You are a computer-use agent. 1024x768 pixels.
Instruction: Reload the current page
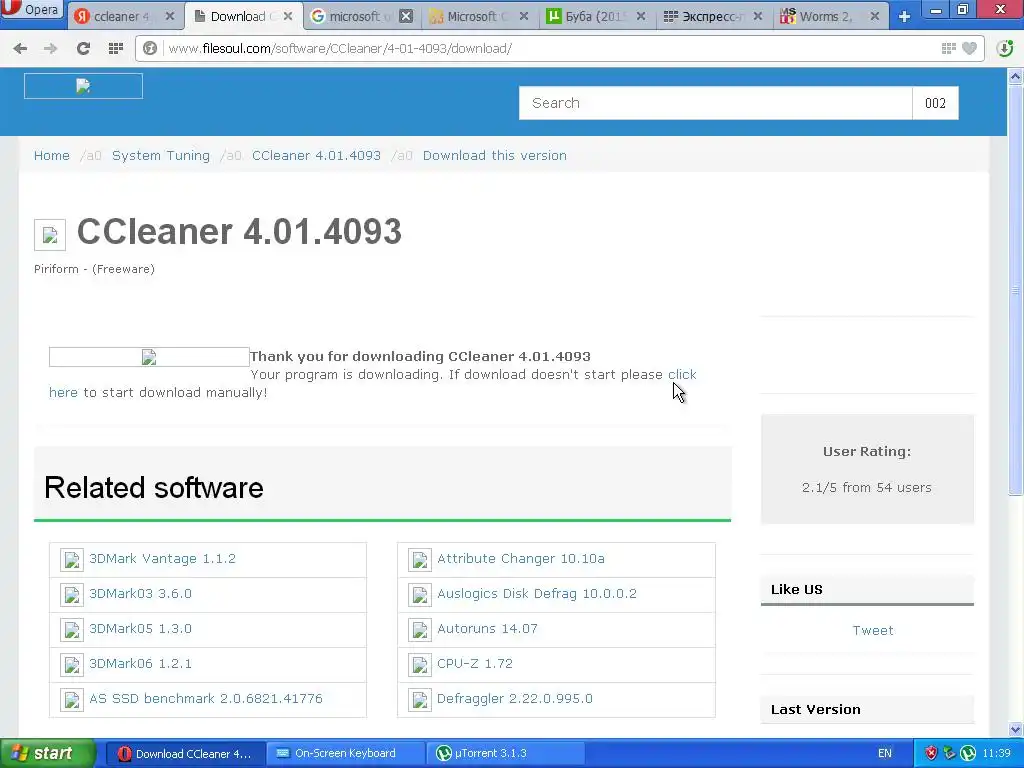(x=83, y=48)
